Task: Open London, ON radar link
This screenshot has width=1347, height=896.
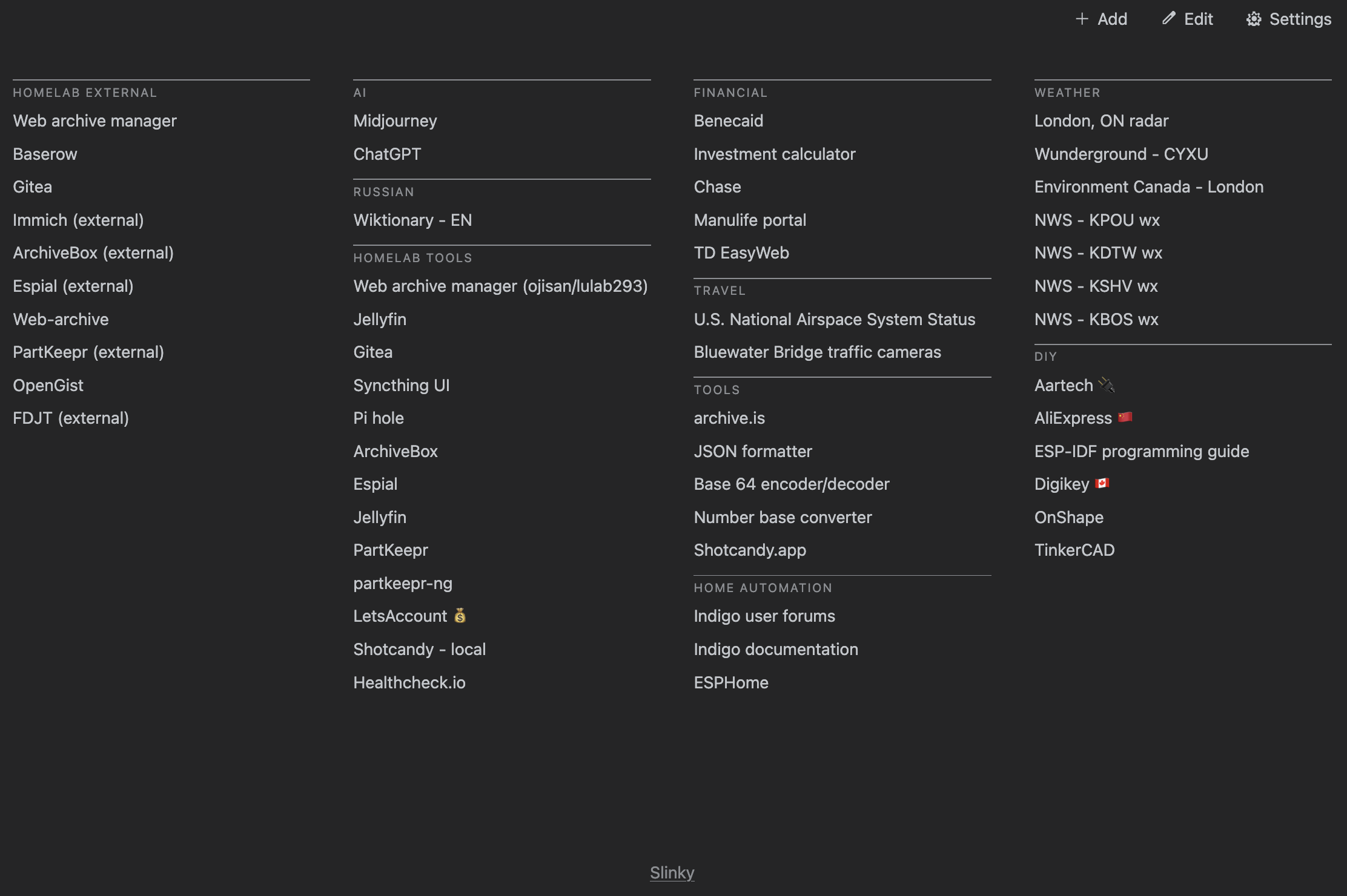Action: click(x=1102, y=121)
